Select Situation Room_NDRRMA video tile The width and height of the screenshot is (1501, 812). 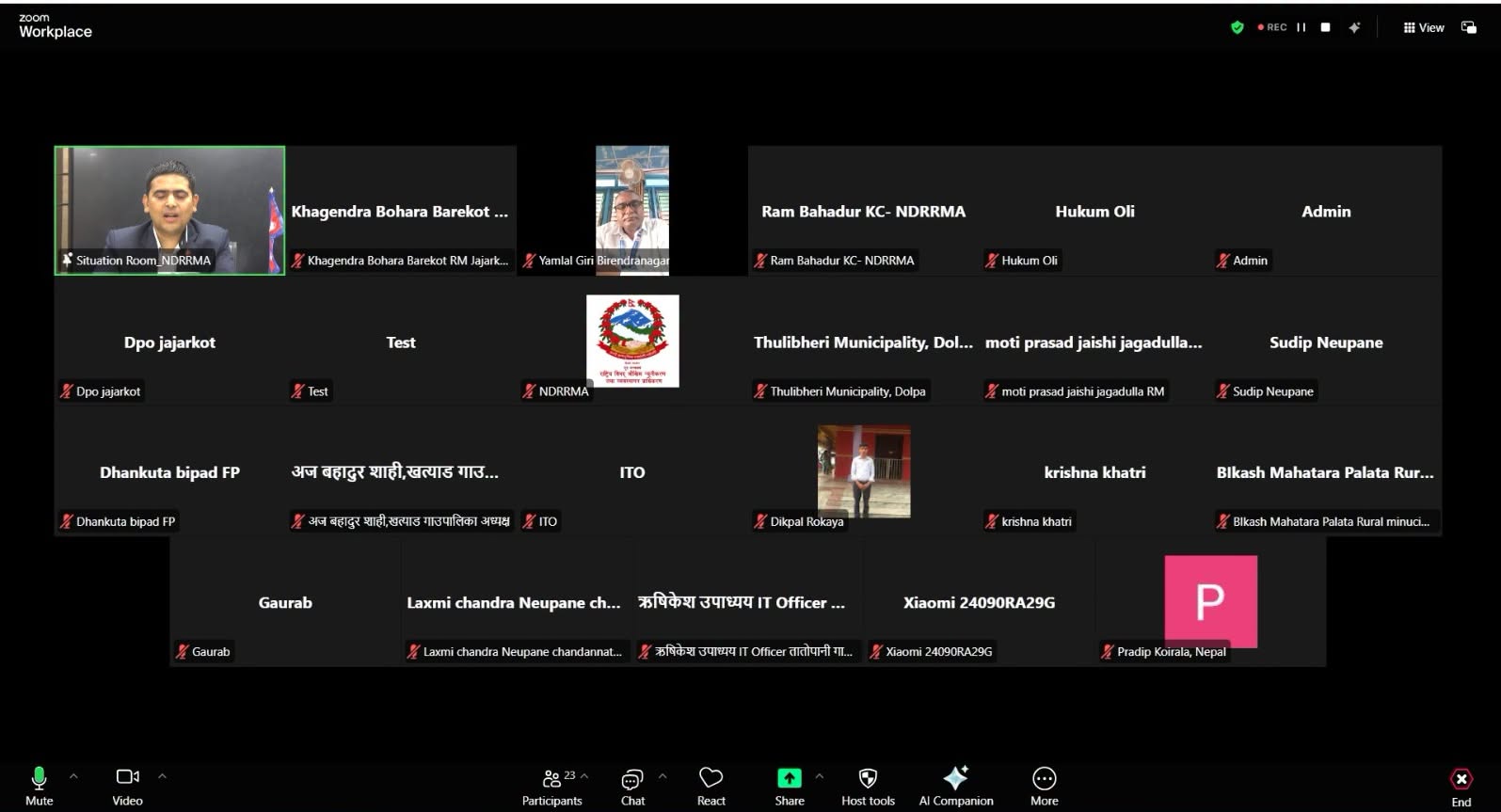click(x=169, y=211)
